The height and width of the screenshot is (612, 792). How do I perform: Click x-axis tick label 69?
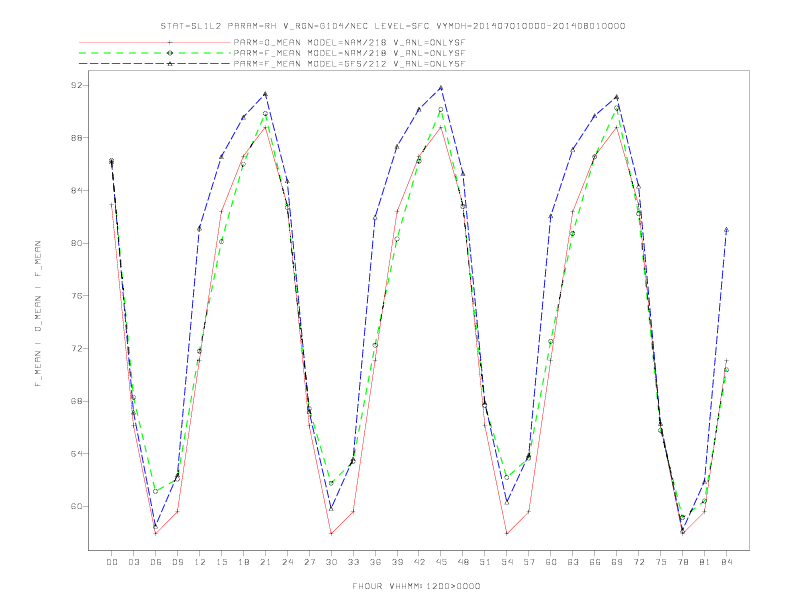pyautogui.click(x=617, y=562)
